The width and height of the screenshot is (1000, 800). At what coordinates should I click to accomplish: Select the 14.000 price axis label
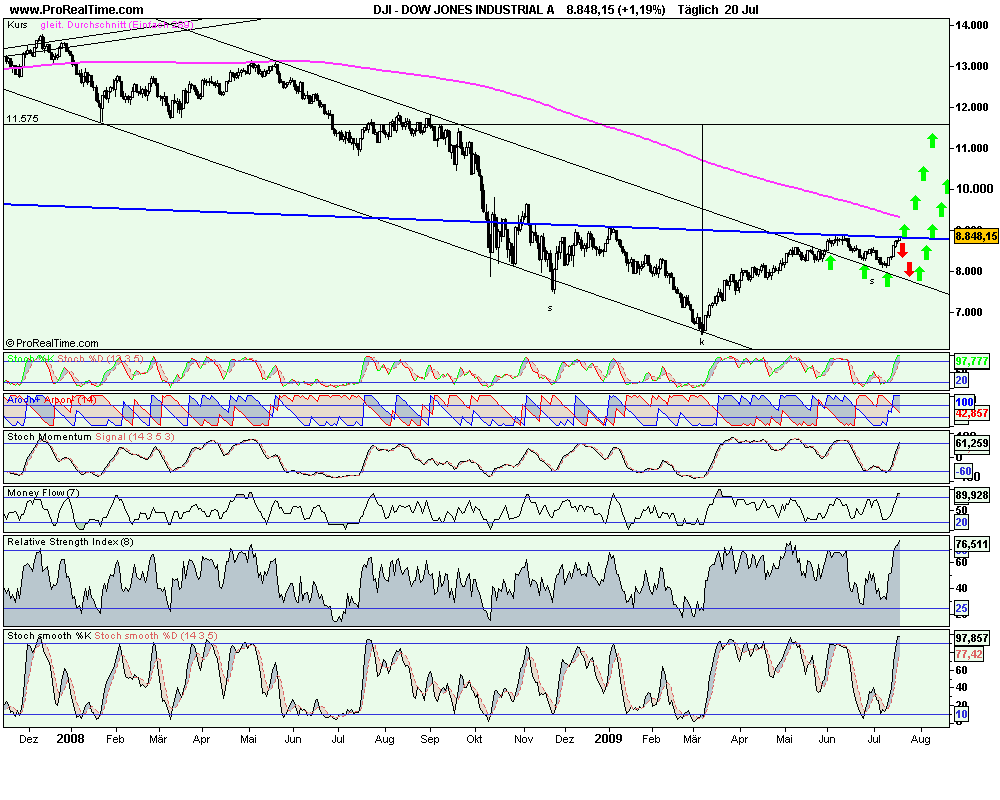coord(972,25)
